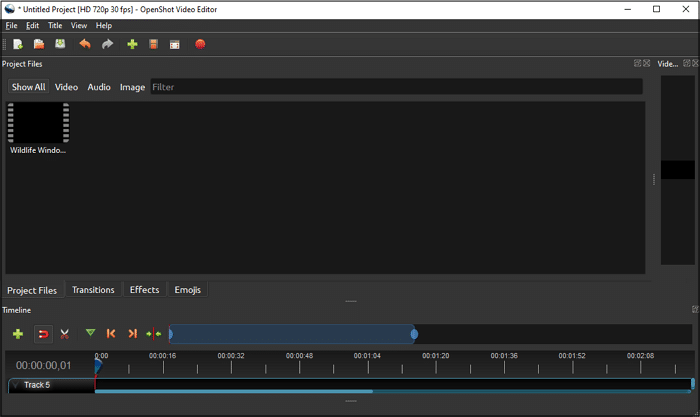Jump to the previous marker
This screenshot has height=417, width=700.
click(111, 334)
